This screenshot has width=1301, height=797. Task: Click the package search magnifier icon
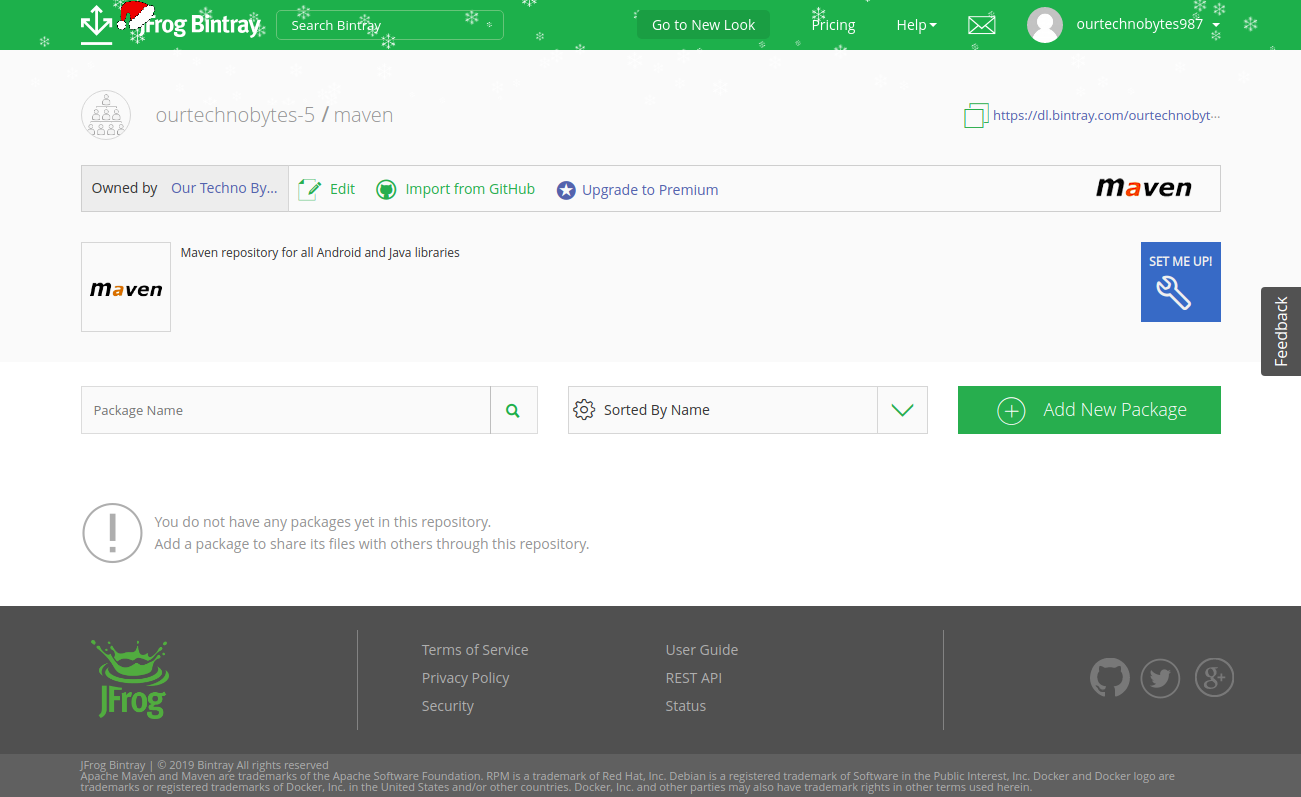point(513,410)
